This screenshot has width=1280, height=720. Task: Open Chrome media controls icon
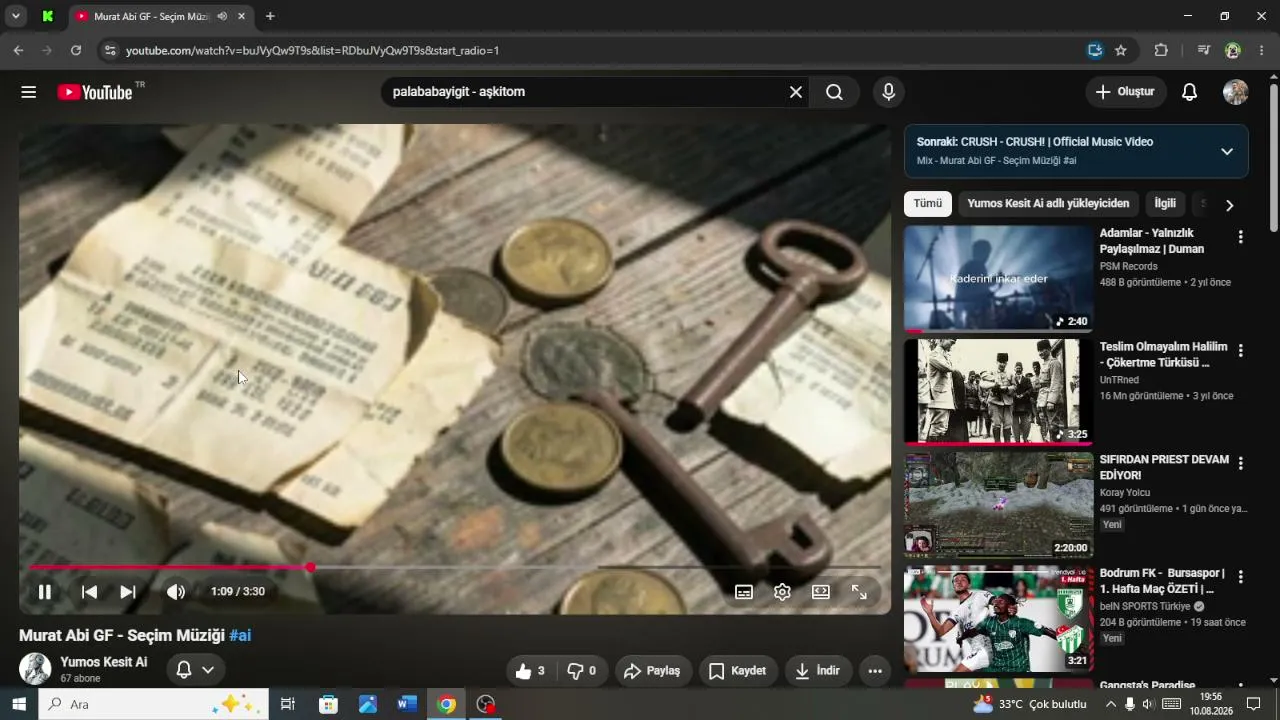(1204, 50)
